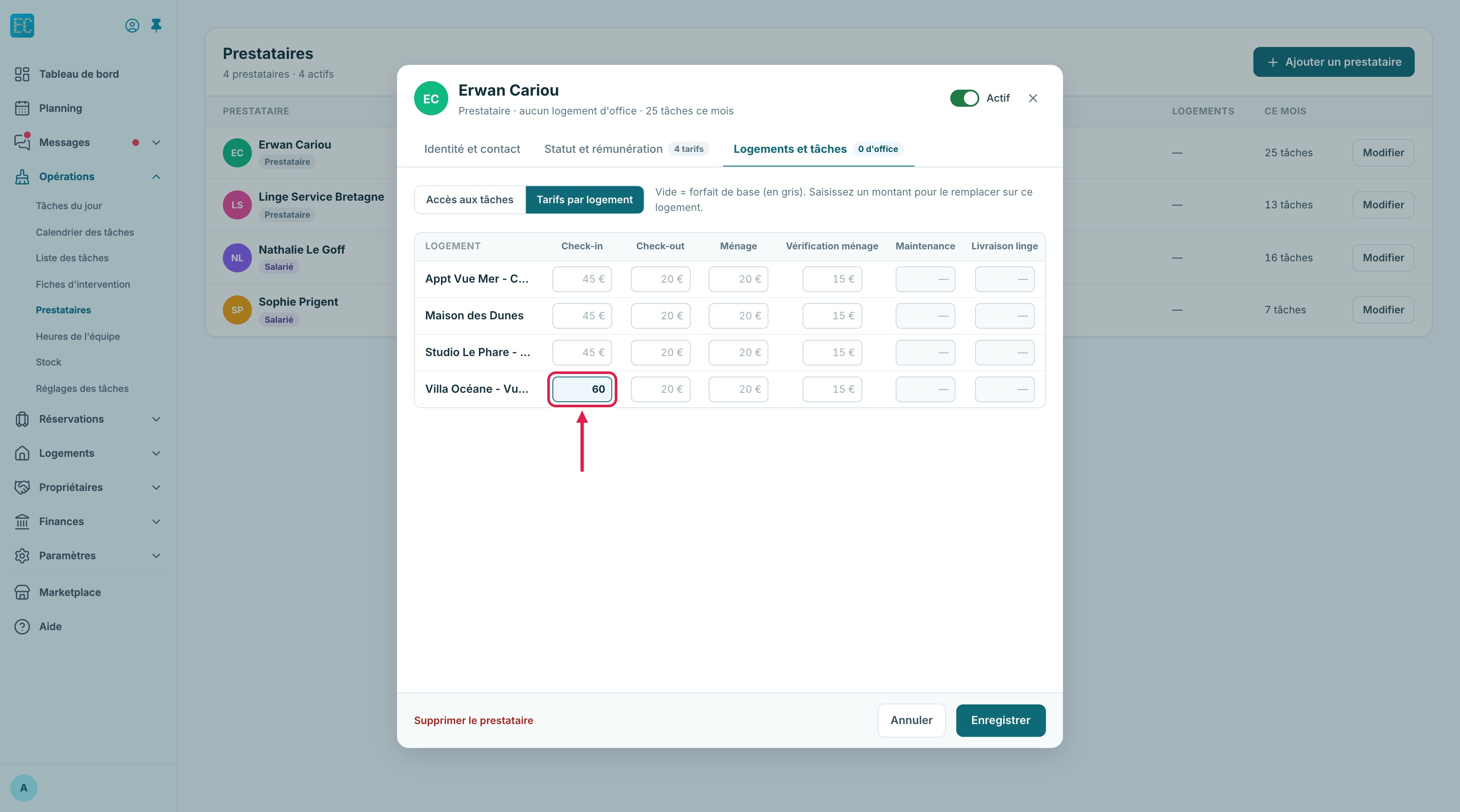1460x812 pixels.
Task: Expand the Propriétaires chevron
Action: click(x=156, y=487)
